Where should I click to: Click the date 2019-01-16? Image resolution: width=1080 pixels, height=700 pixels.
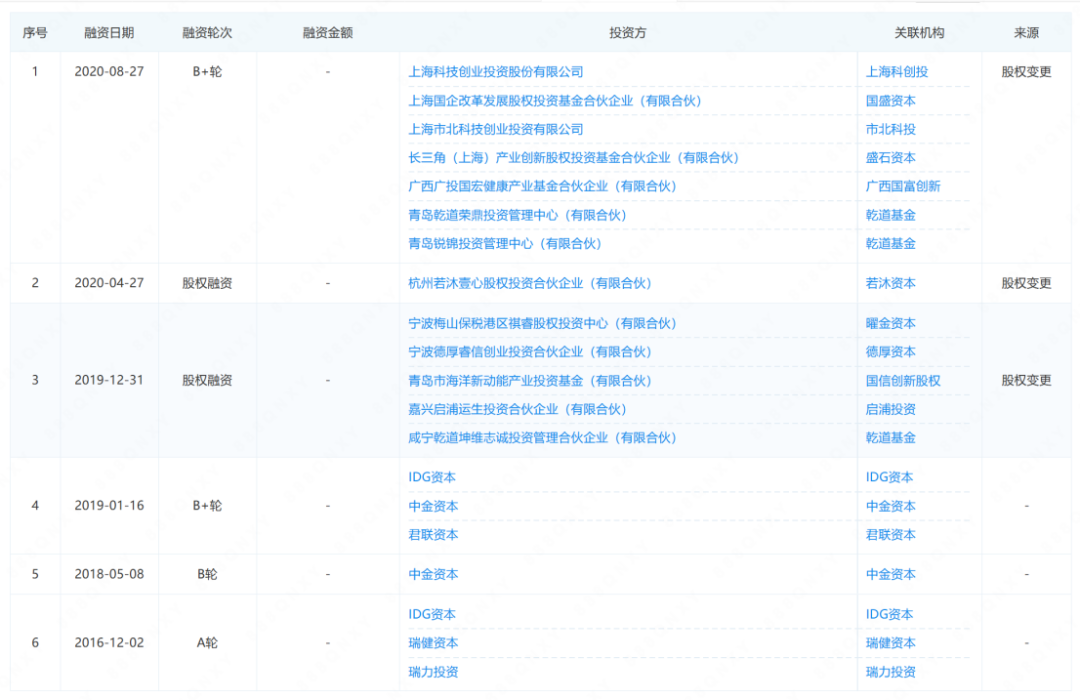[x=109, y=506]
